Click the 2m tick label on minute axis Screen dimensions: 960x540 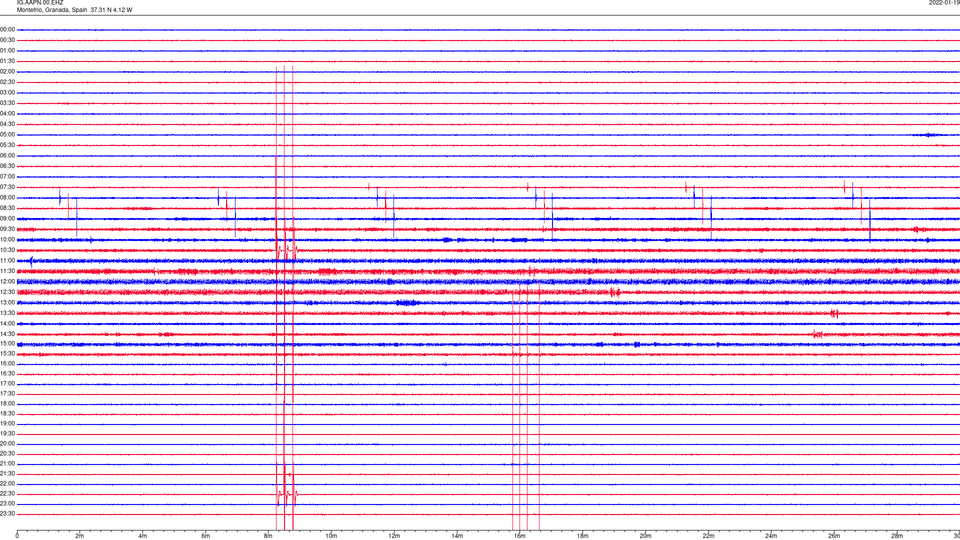tap(80, 536)
